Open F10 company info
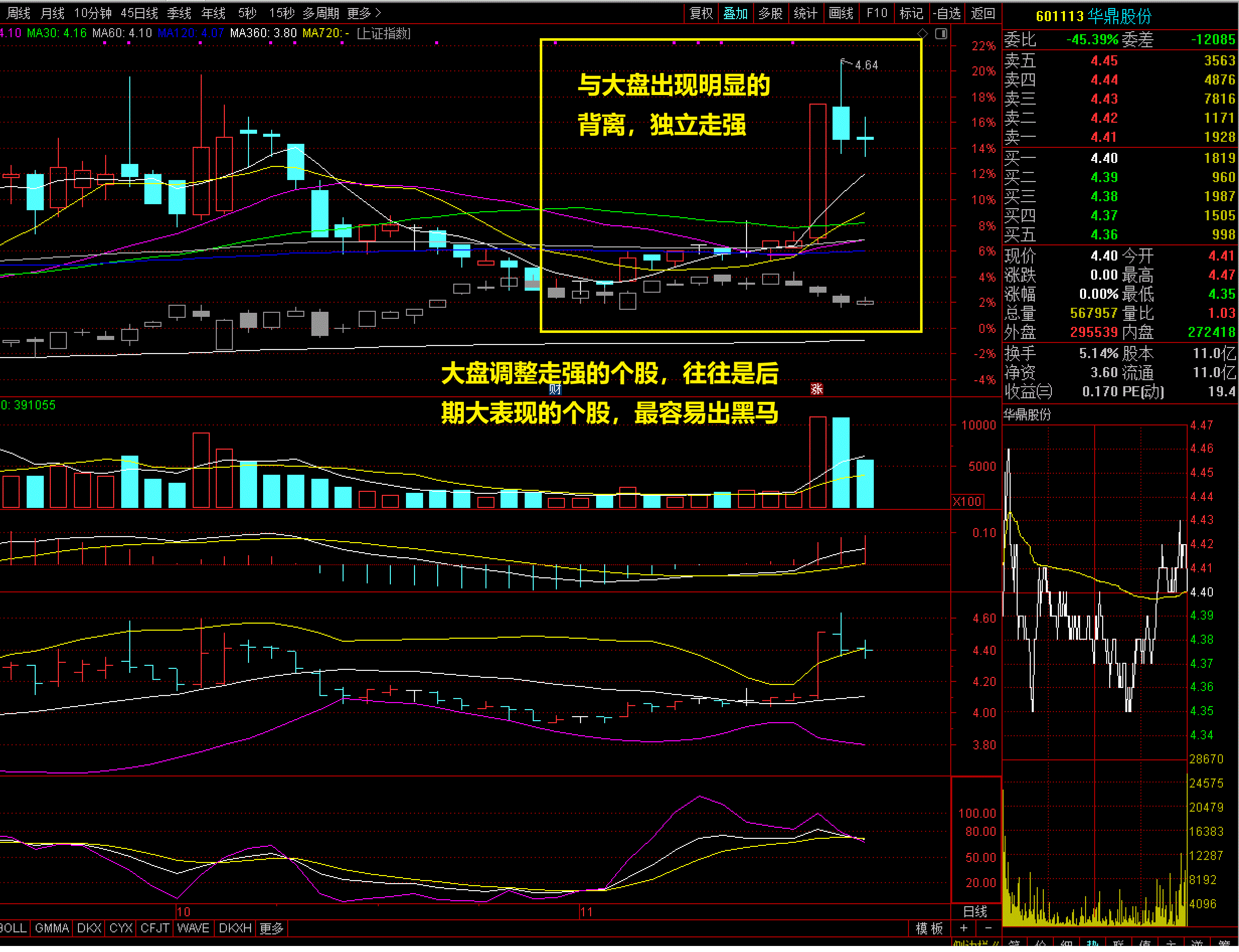 pyautogui.click(x=877, y=13)
